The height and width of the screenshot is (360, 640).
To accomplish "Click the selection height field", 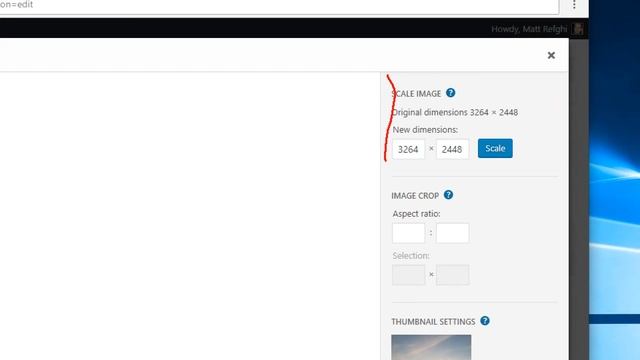I will coord(452,275).
